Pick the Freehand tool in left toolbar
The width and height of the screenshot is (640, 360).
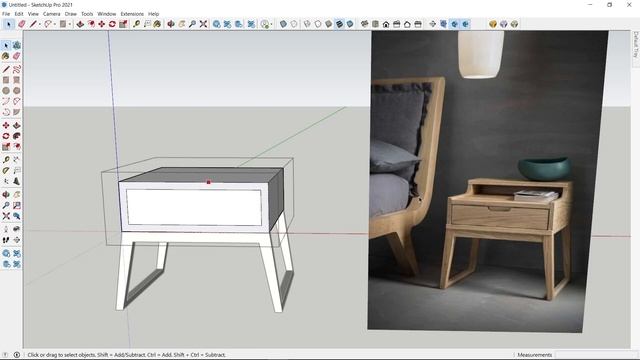click(17, 69)
